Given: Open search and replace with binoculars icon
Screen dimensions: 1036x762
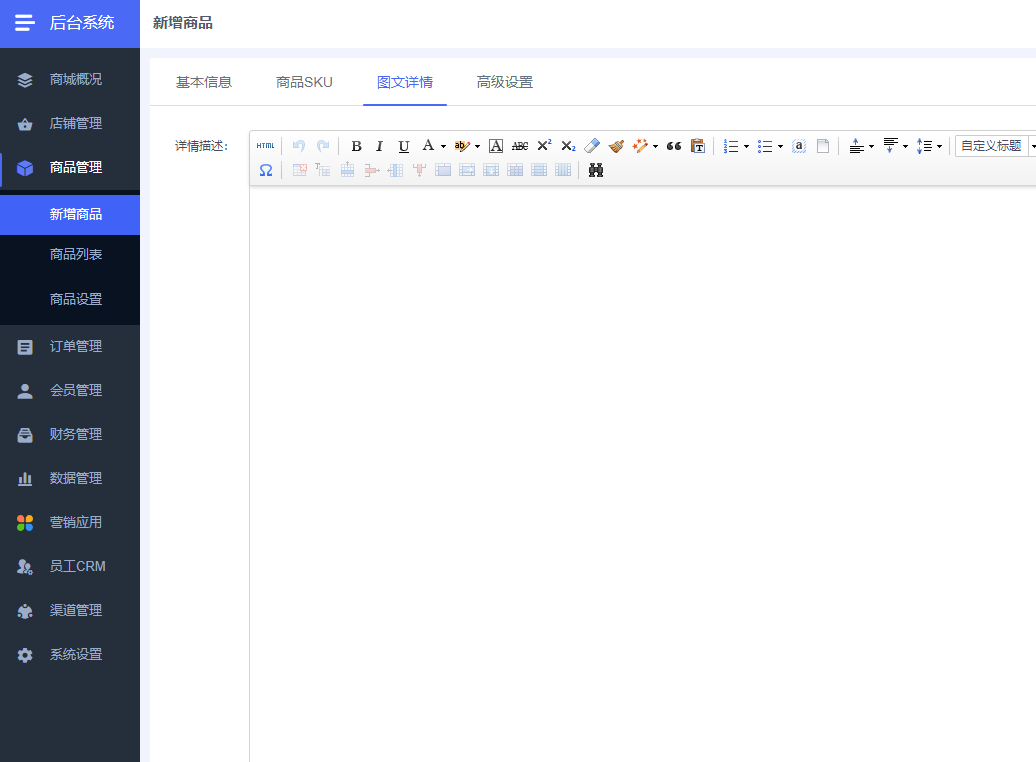Looking at the screenshot, I should pyautogui.click(x=596, y=171).
